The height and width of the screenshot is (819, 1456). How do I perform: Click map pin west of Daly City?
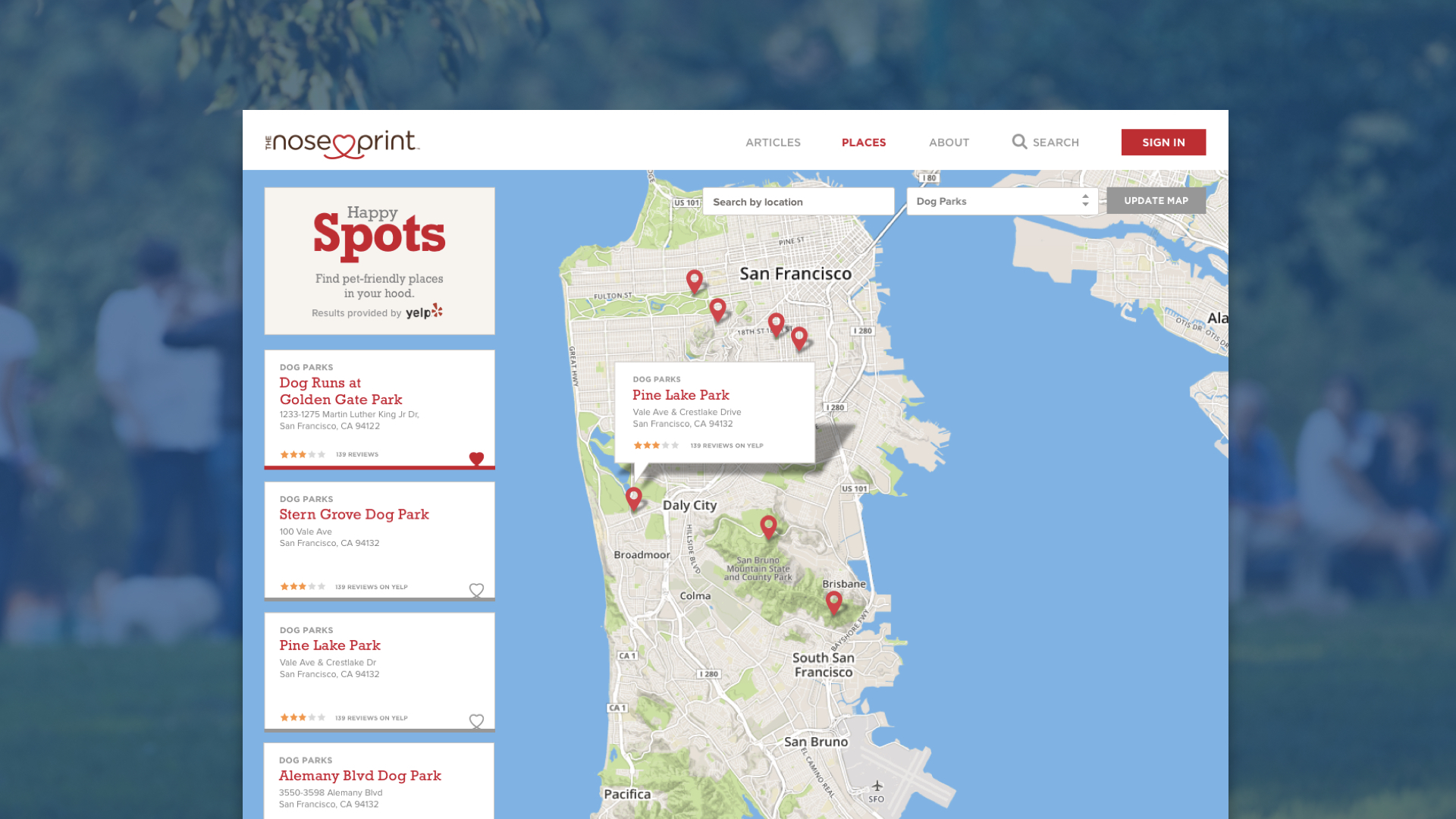[634, 499]
